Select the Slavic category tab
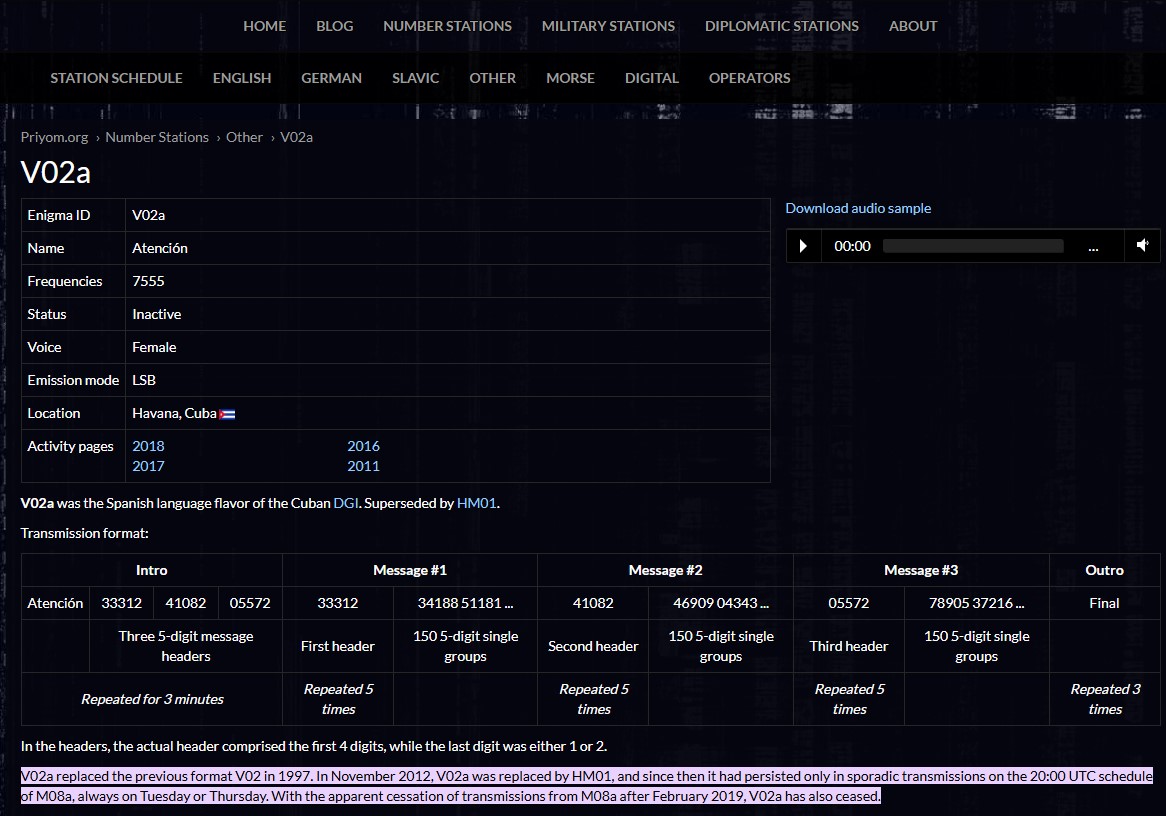This screenshot has width=1166, height=816. click(x=415, y=78)
